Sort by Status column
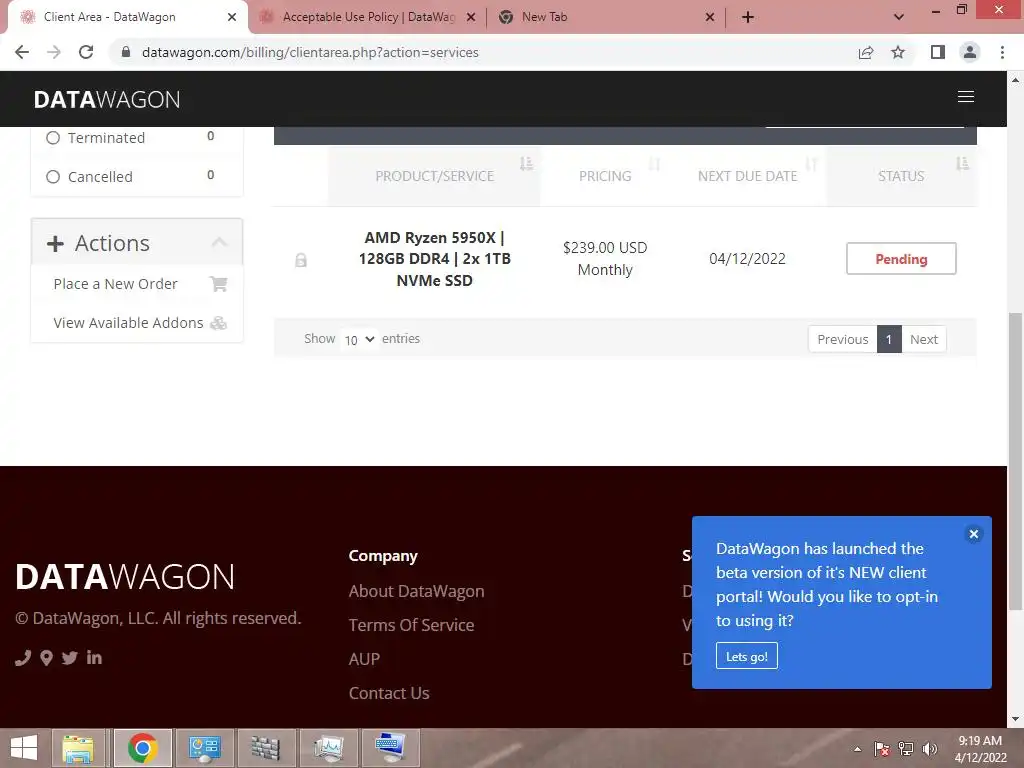Screen dimensions: 1024x768 pyautogui.click(x=901, y=176)
